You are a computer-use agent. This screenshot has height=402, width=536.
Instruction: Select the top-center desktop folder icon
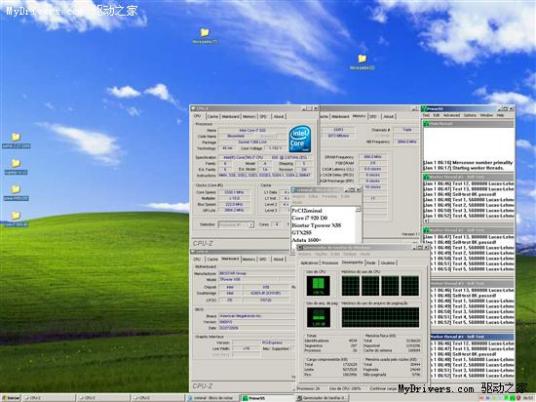pos(204,36)
